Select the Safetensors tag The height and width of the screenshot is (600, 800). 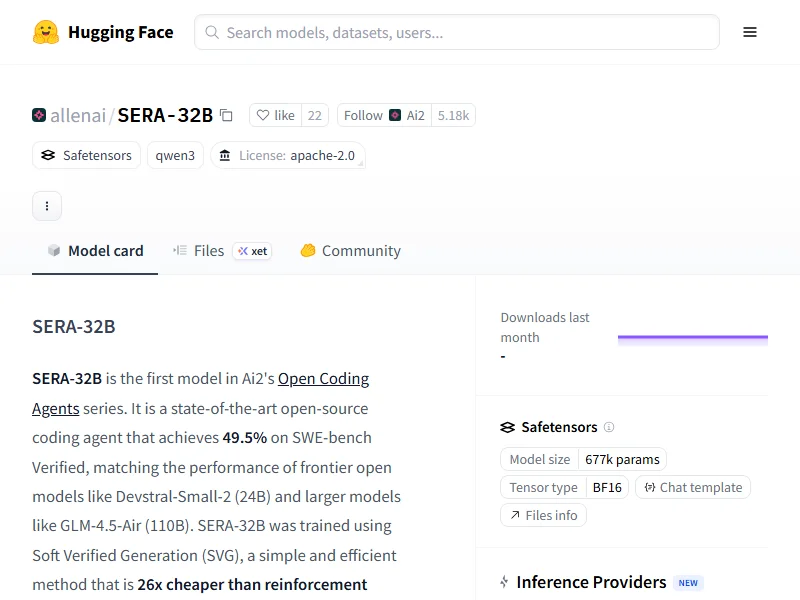click(x=86, y=155)
